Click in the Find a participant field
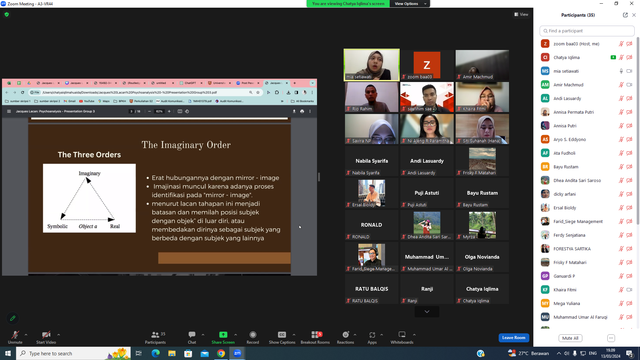Image resolution: width=640 pixels, height=360 pixels. pos(587,31)
